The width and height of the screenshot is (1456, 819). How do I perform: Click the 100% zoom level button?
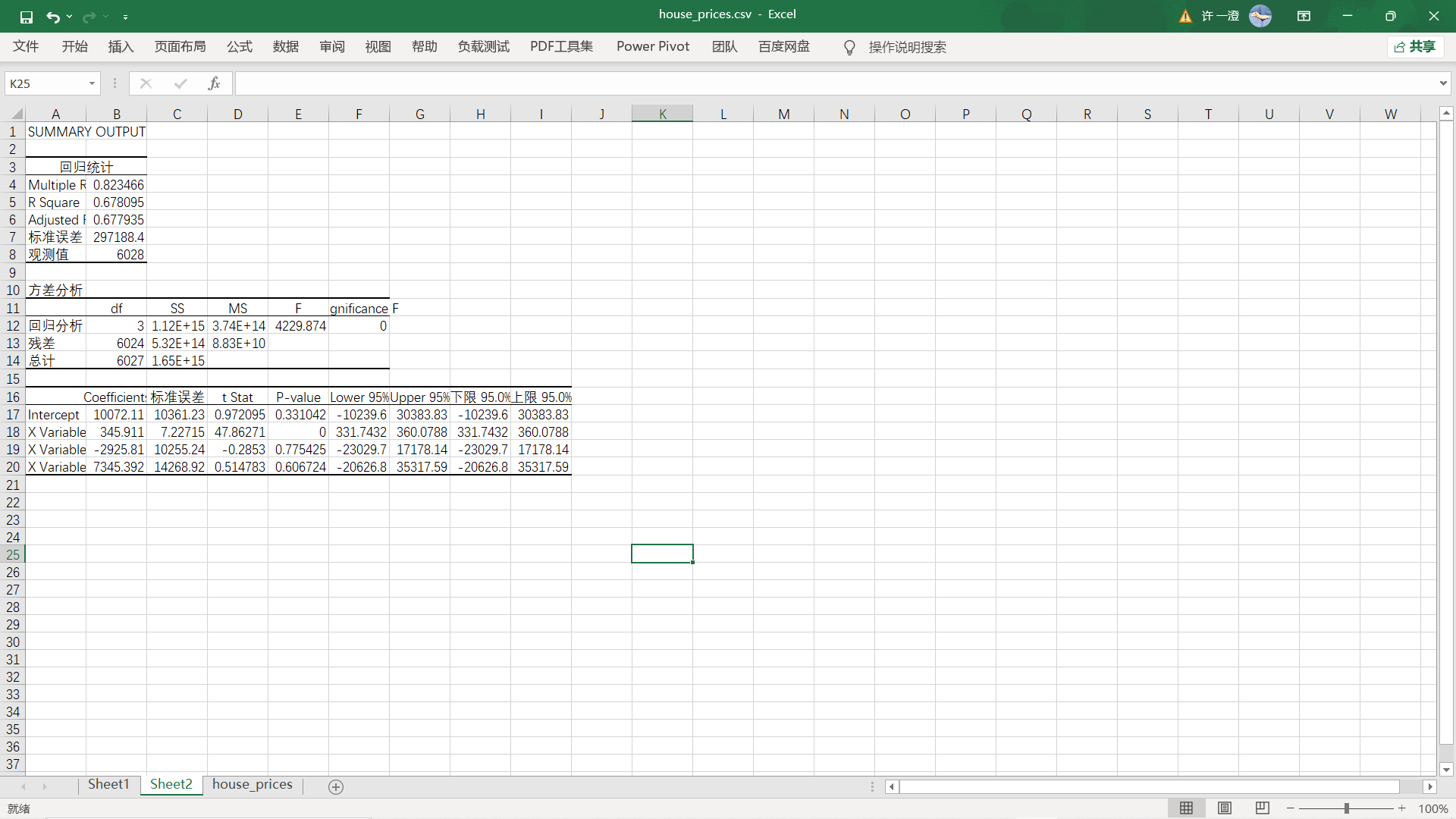(1432, 808)
